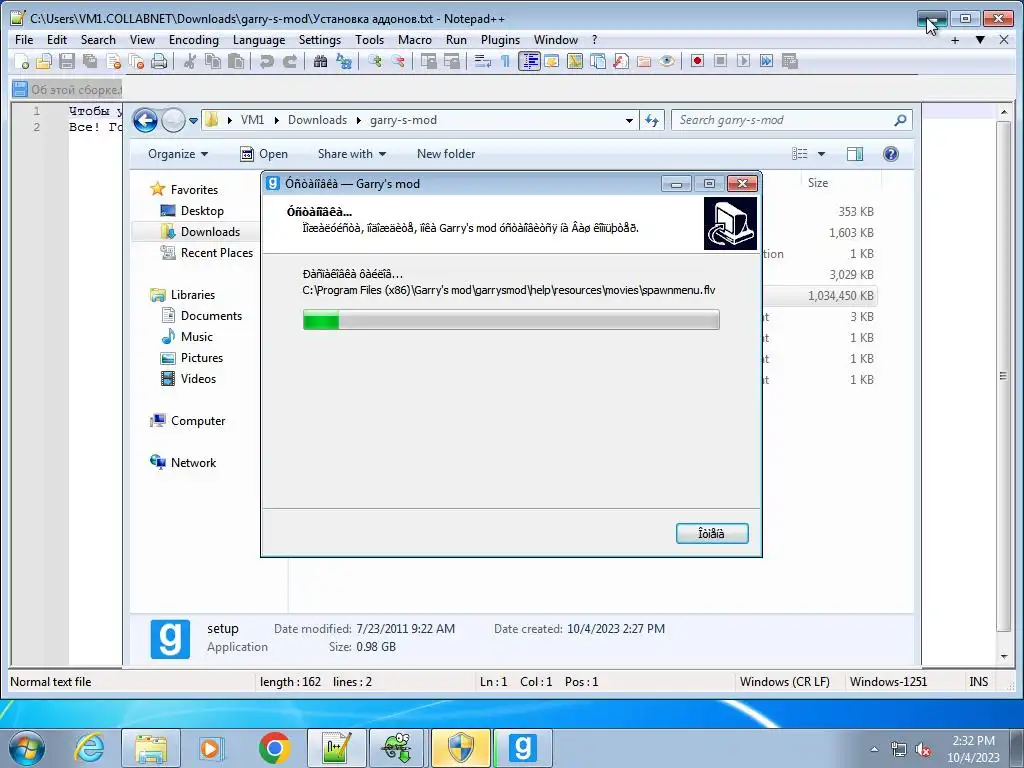Open Google Chrome from the taskbar
1024x768 pixels.
coord(274,748)
